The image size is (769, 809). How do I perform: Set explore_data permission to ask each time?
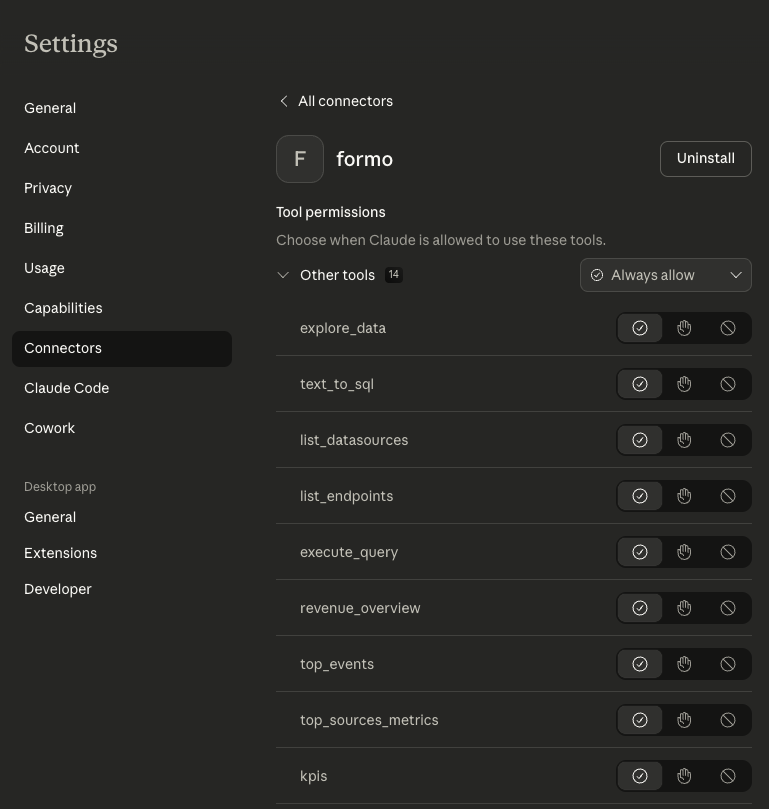click(684, 327)
